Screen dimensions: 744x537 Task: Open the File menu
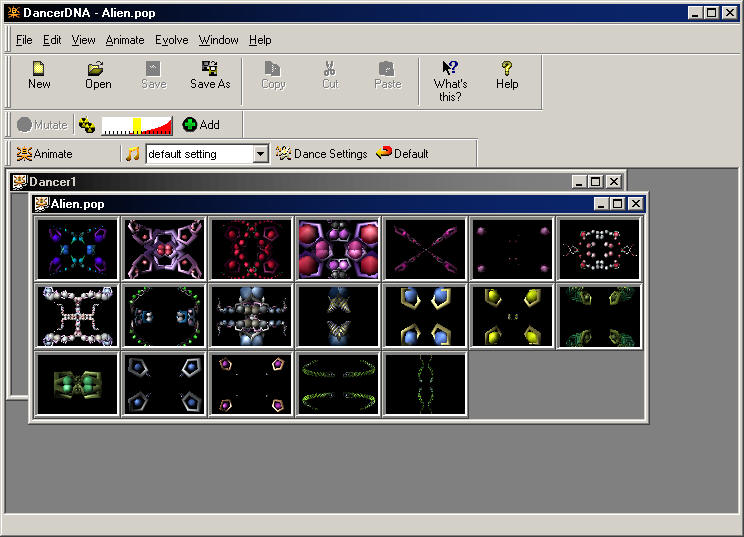click(24, 40)
